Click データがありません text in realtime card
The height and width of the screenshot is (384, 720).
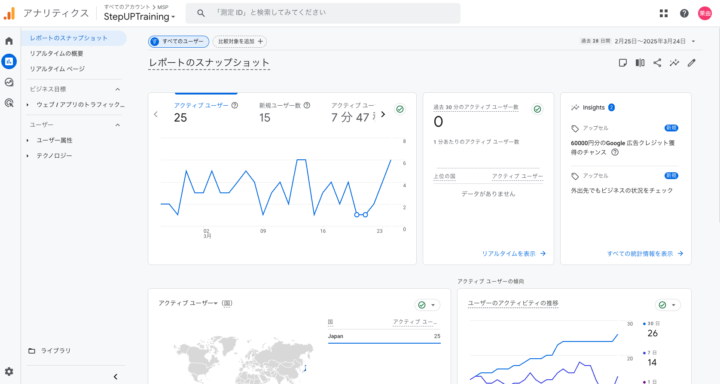488,194
